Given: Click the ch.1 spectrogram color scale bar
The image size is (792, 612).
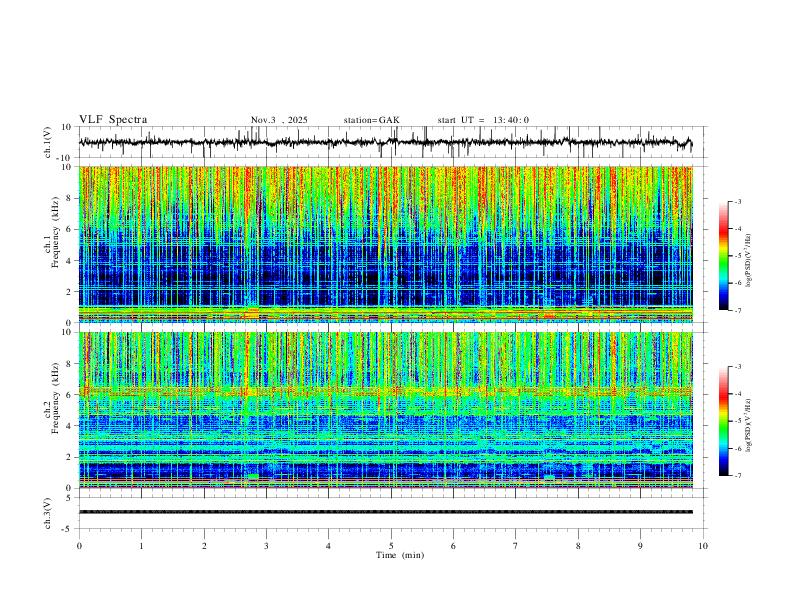Looking at the screenshot, I should coord(723,256).
